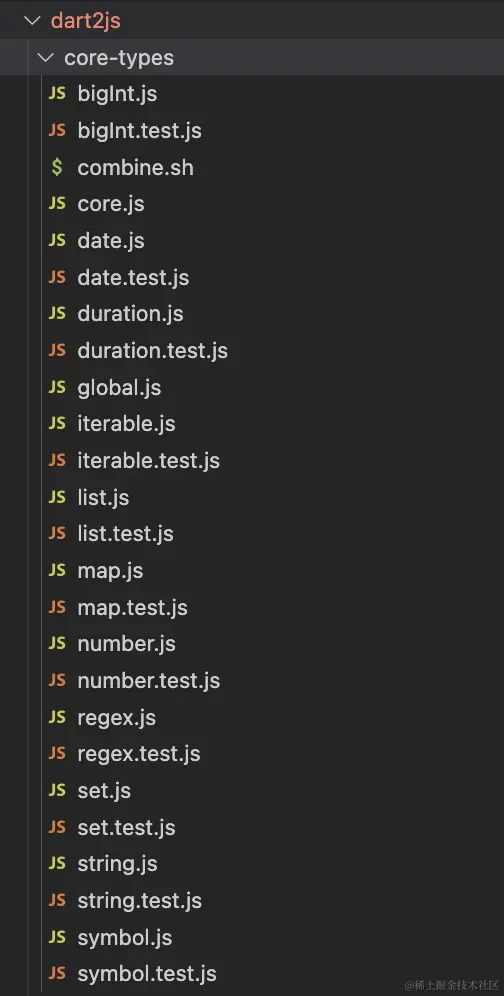Click the orange JS icon beside symbol.test.js

pos(57,974)
